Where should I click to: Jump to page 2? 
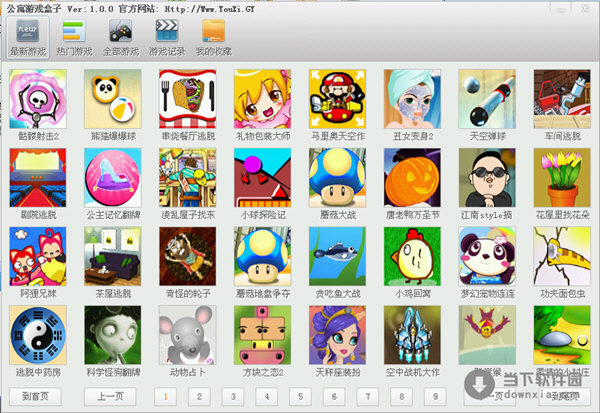click(x=199, y=397)
